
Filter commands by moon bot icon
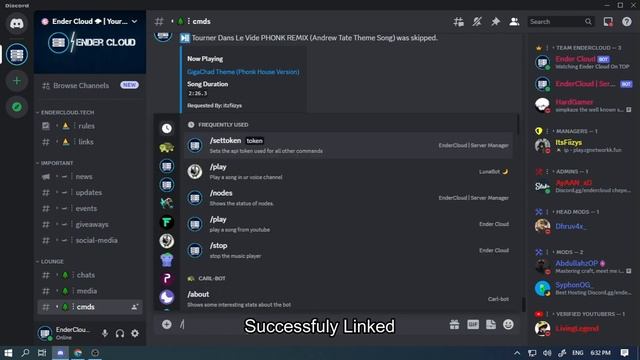pyautogui.click(x=167, y=297)
